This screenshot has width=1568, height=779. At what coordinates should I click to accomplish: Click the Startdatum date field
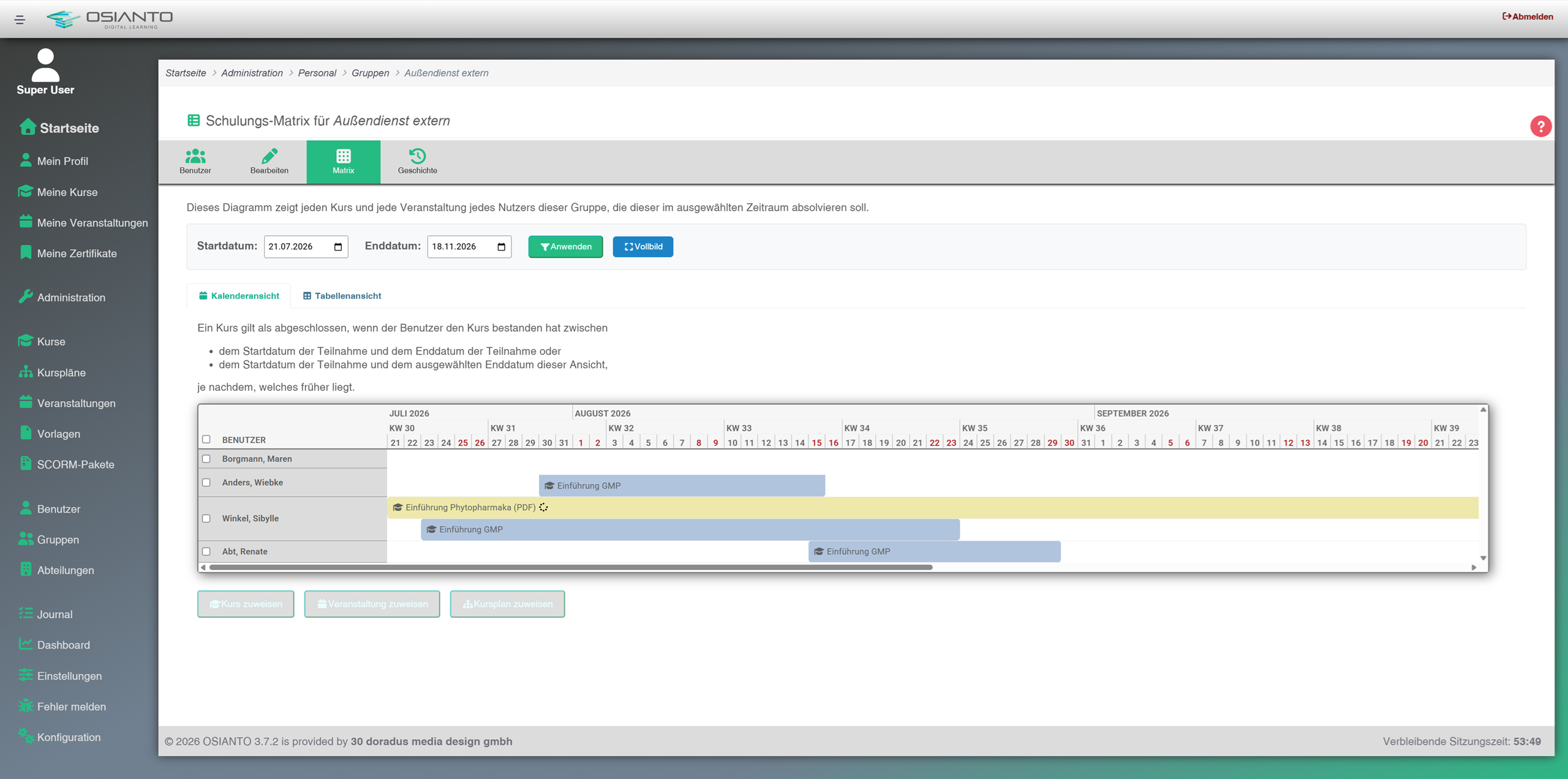(306, 247)
